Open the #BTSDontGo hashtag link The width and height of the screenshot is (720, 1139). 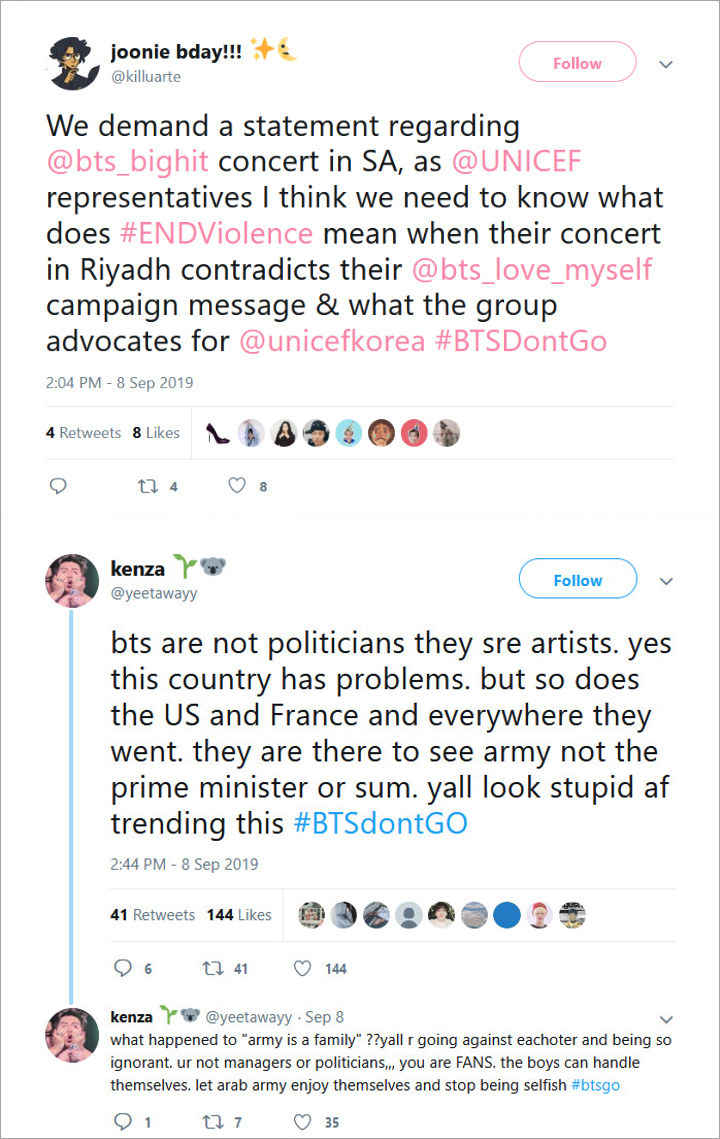point(520,341)
